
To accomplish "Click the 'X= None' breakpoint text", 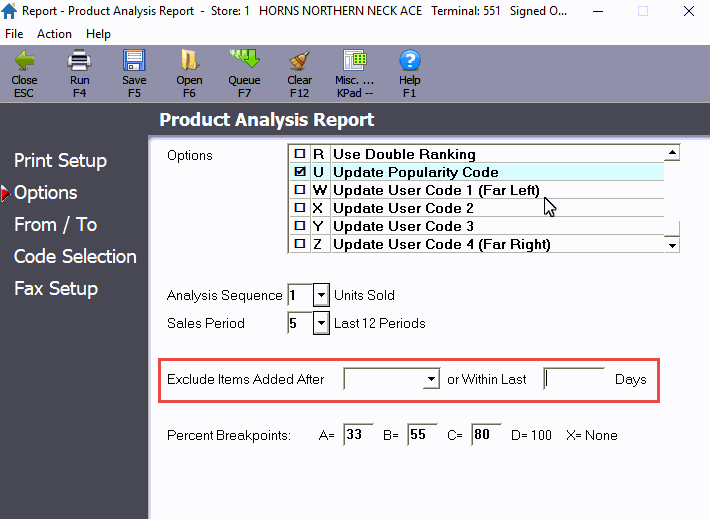I will (x=592, y=435).
